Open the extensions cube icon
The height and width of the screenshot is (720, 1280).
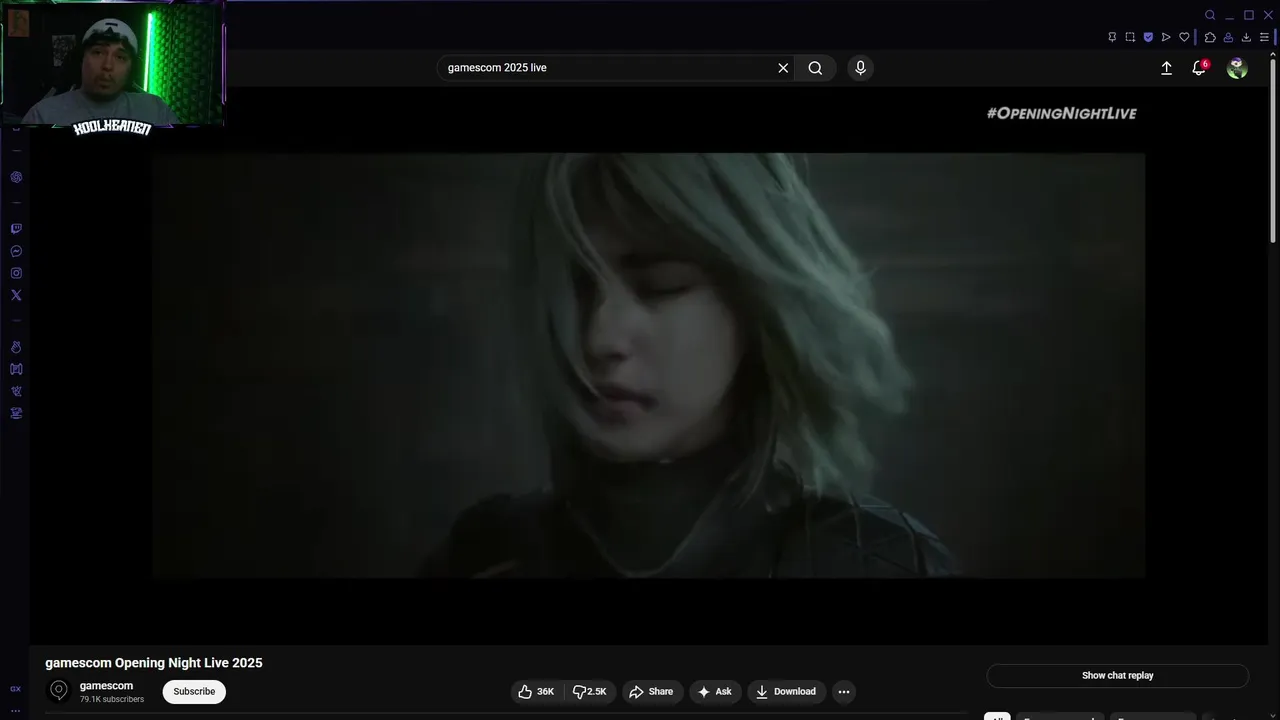coord(1210,37)
